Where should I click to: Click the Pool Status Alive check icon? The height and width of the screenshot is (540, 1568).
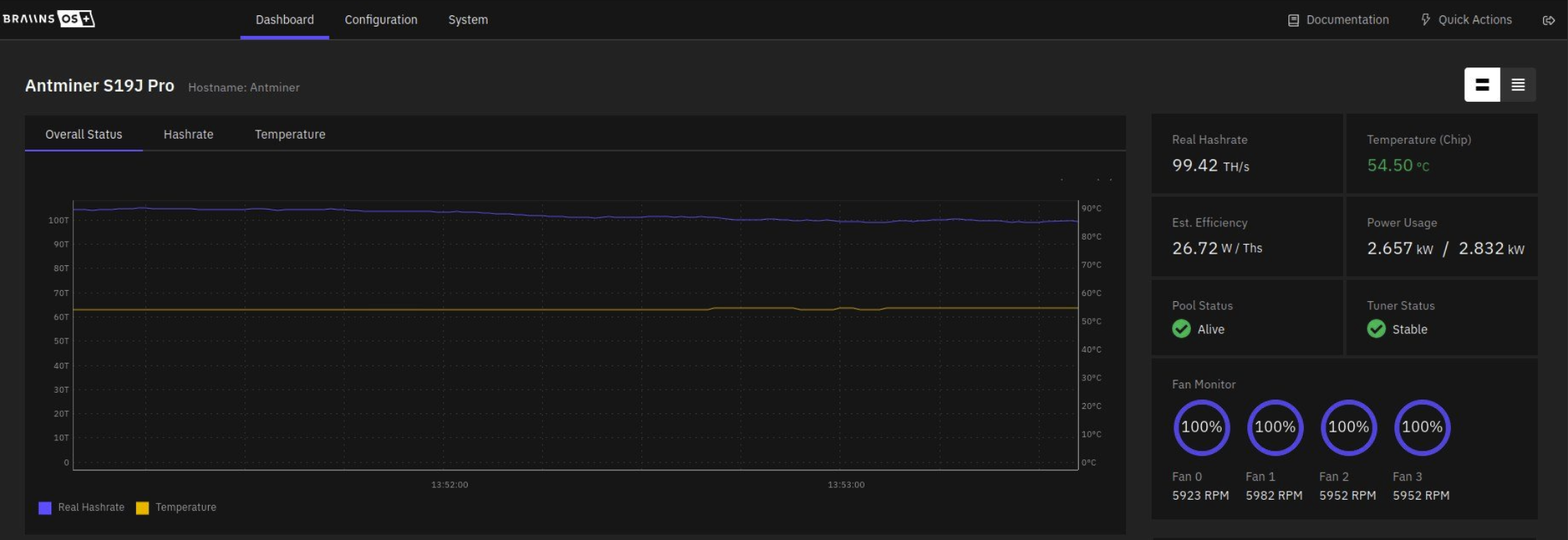1181,329
